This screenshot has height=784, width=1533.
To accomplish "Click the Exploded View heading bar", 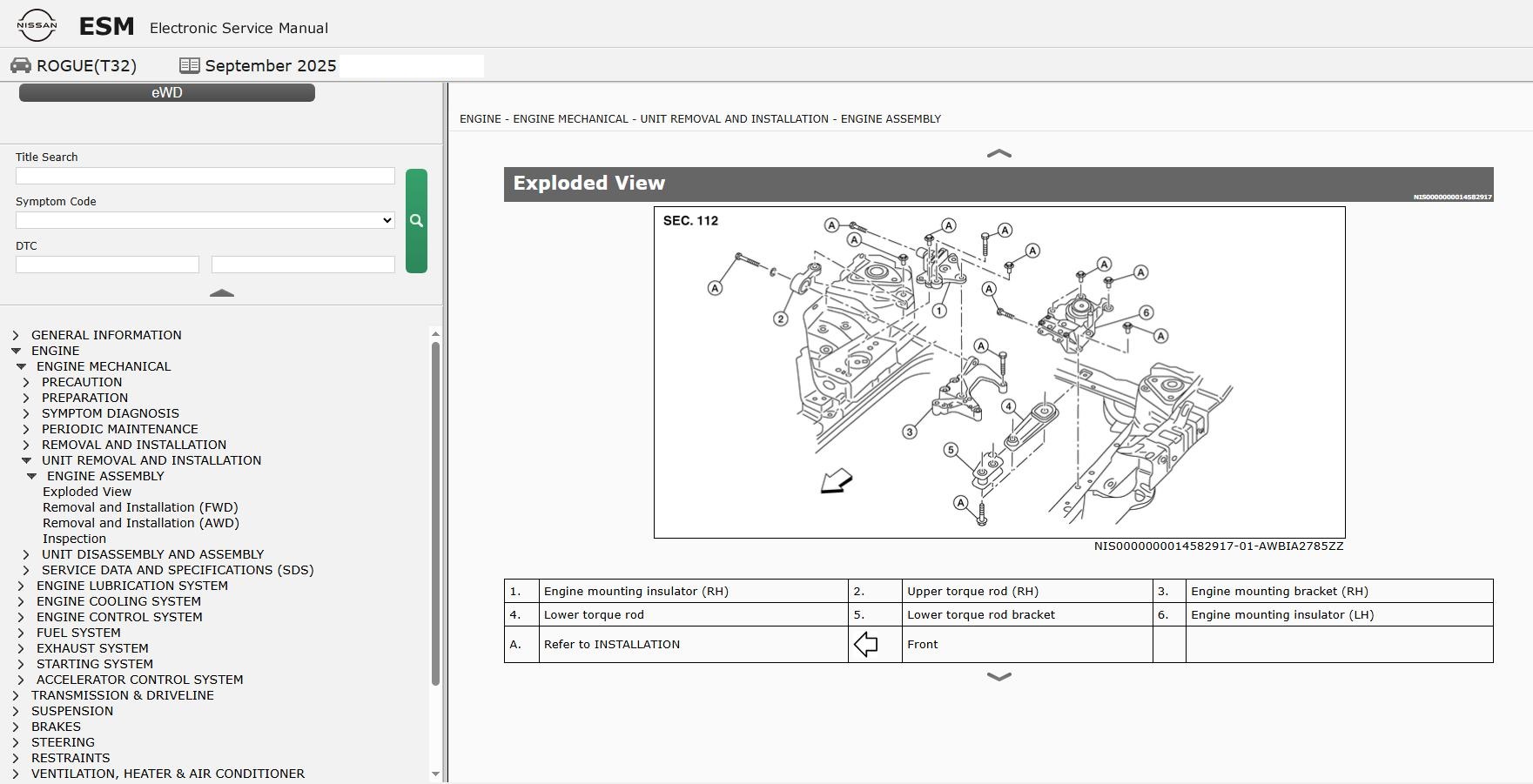I will click(x=998, y=184).
